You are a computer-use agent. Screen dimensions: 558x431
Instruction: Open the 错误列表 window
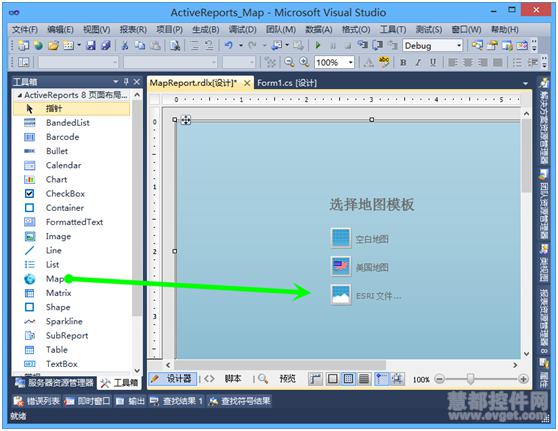(x=36, y=401)
